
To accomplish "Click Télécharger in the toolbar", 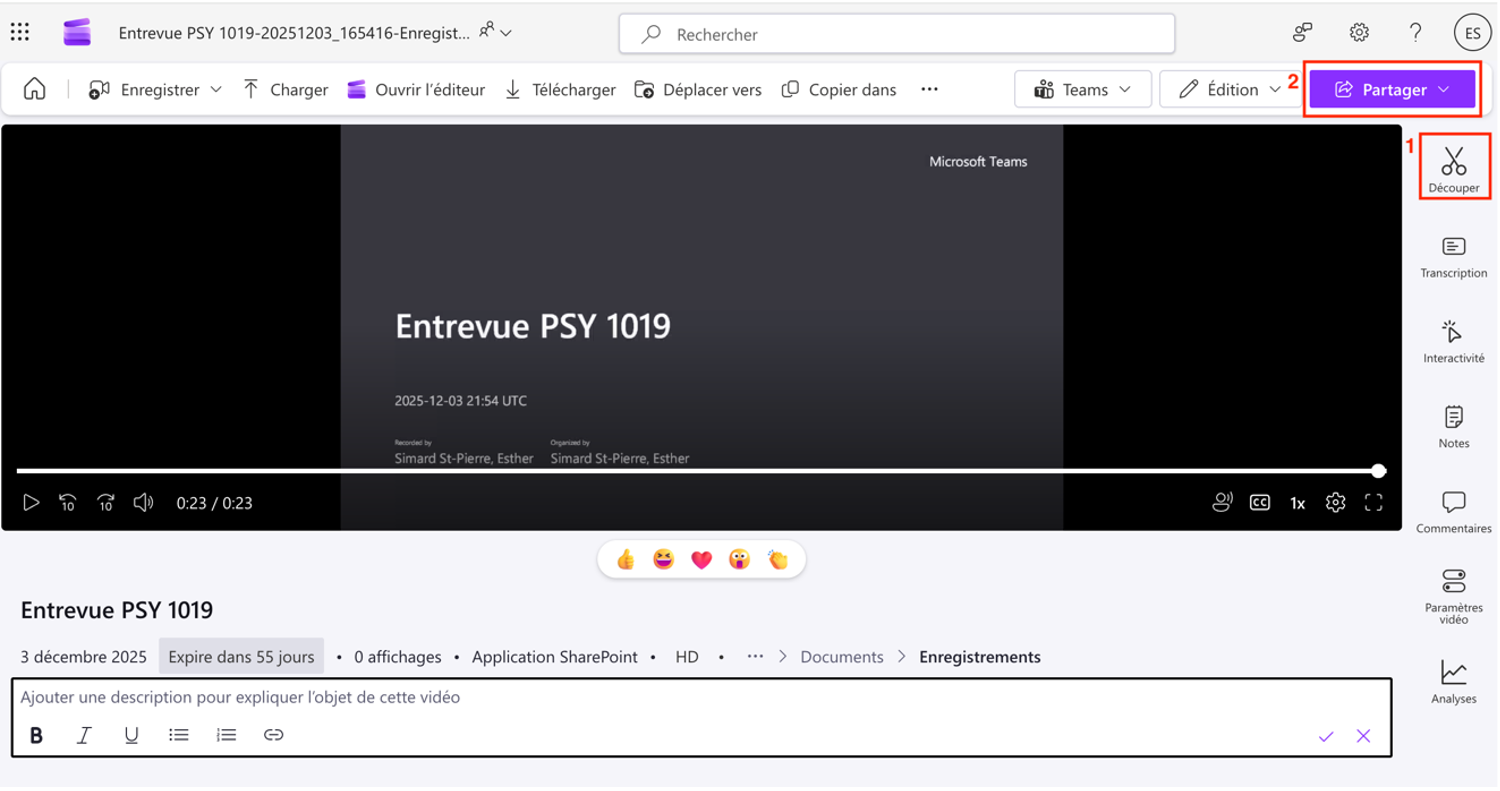I will (560, 90).
